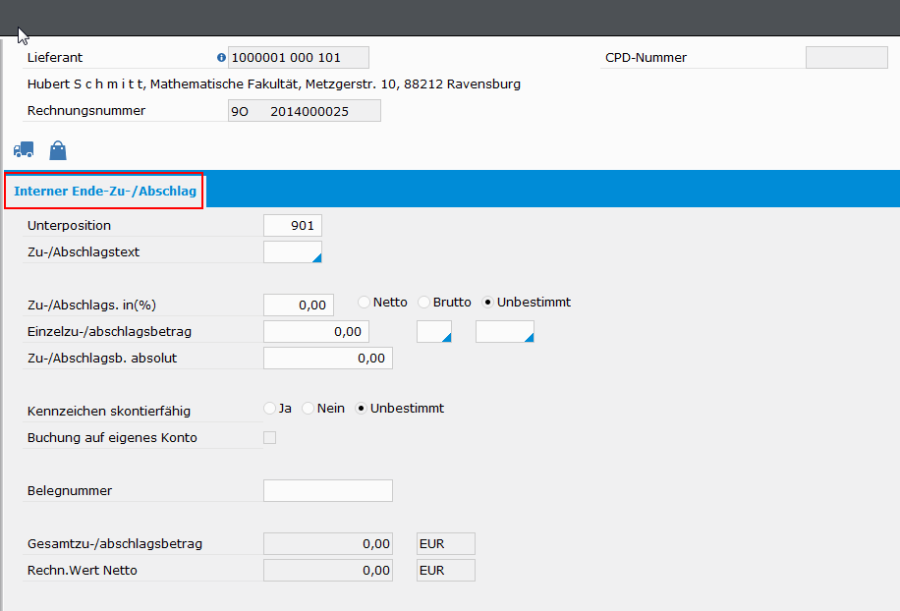Click EUR currency beside Gesamtzu-/abschlagsbetrag
This screenshot has width=900, height=611.
(x=446, y=544)
